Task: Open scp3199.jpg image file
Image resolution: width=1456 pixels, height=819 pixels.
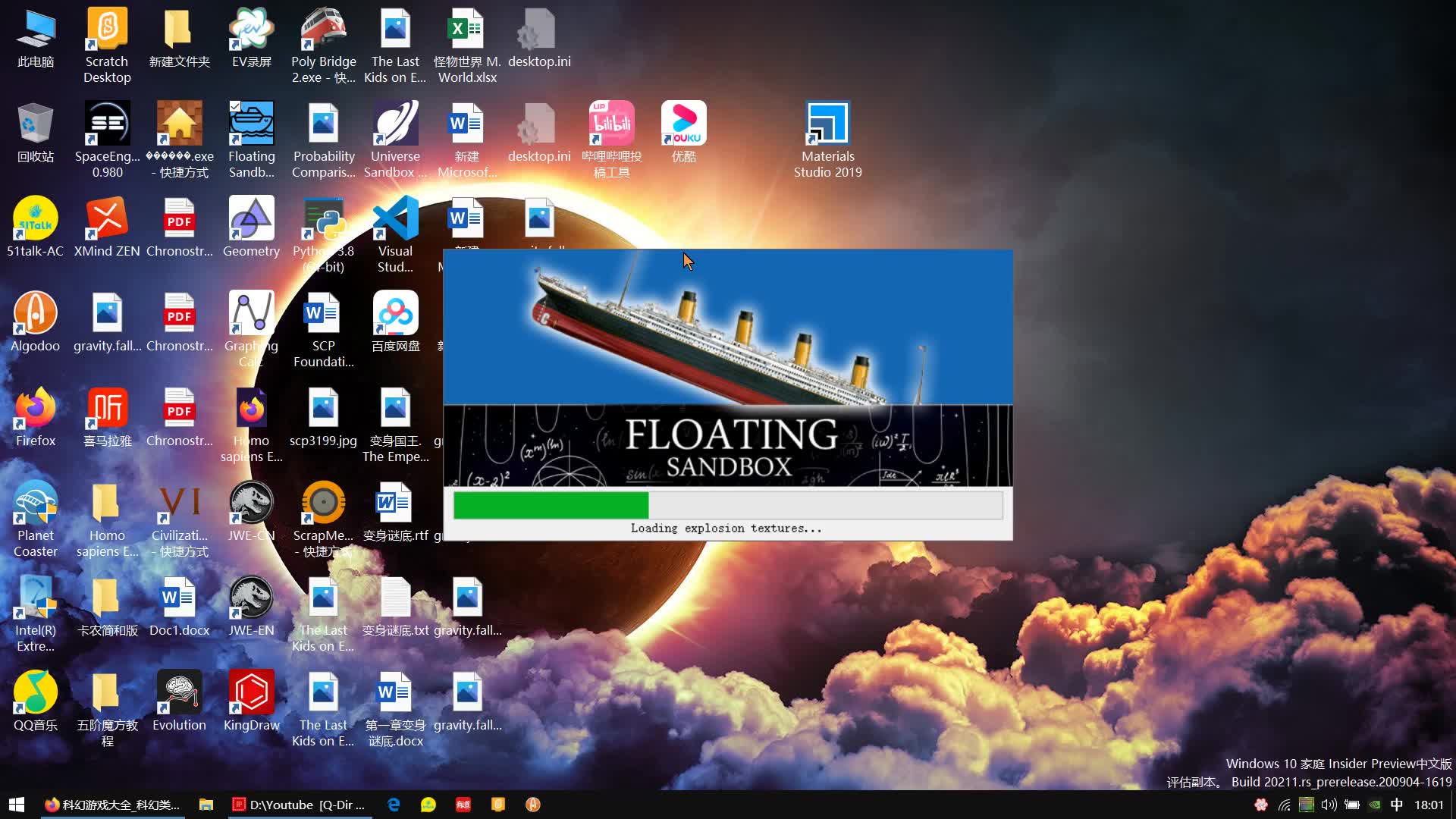Action: [324, 417]
